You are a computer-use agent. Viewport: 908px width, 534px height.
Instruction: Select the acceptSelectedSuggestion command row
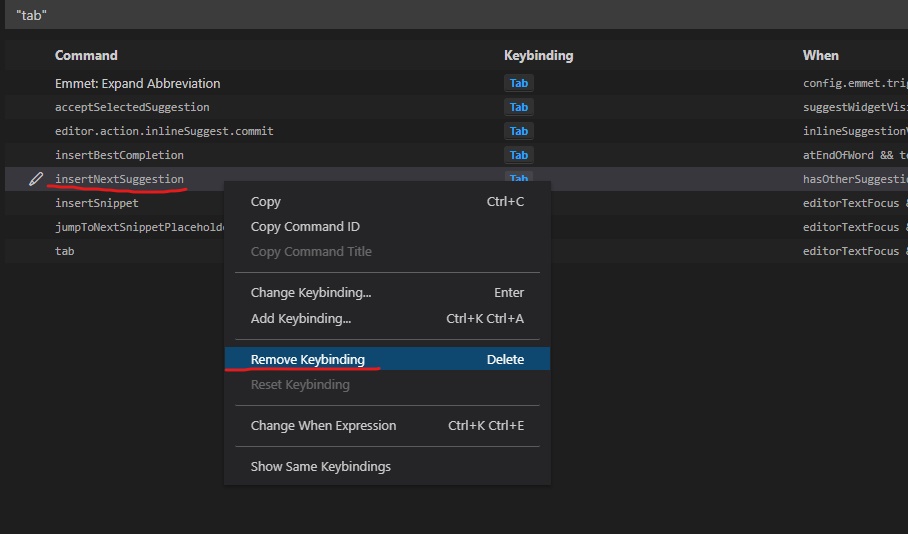click(456, 107)
